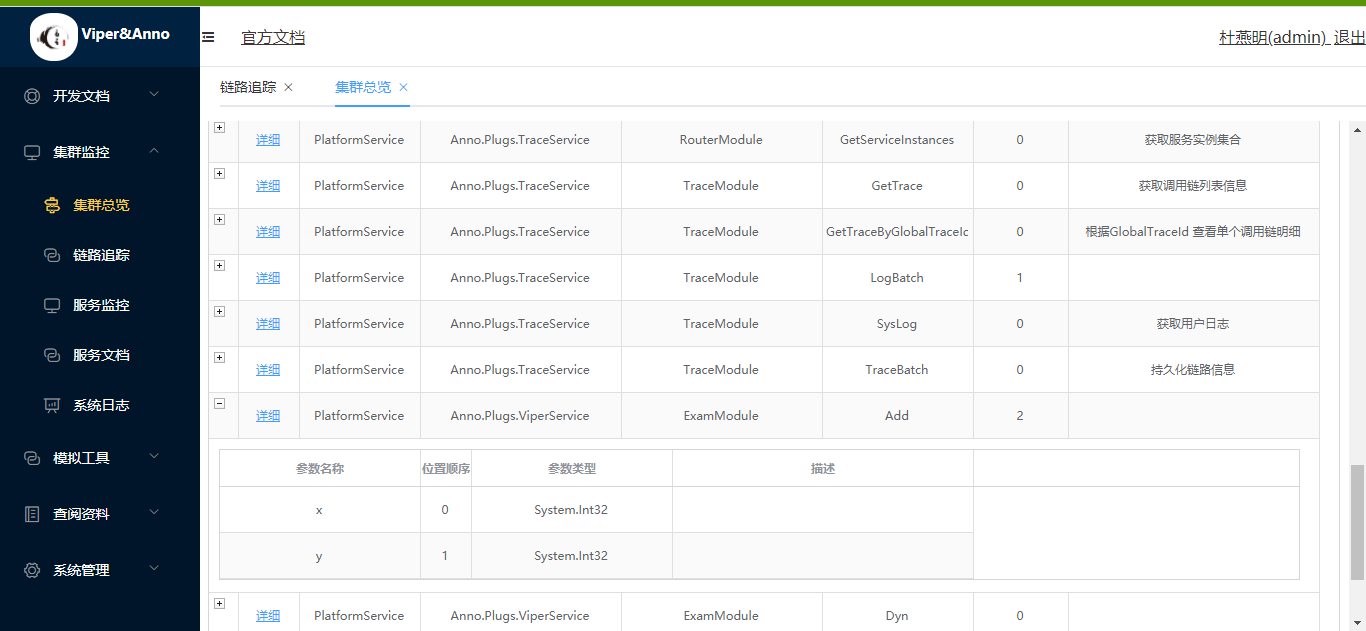Screen dimensions: 1366x631
Task: Open 详细 for the Dyn method
Action: [268, 616]
